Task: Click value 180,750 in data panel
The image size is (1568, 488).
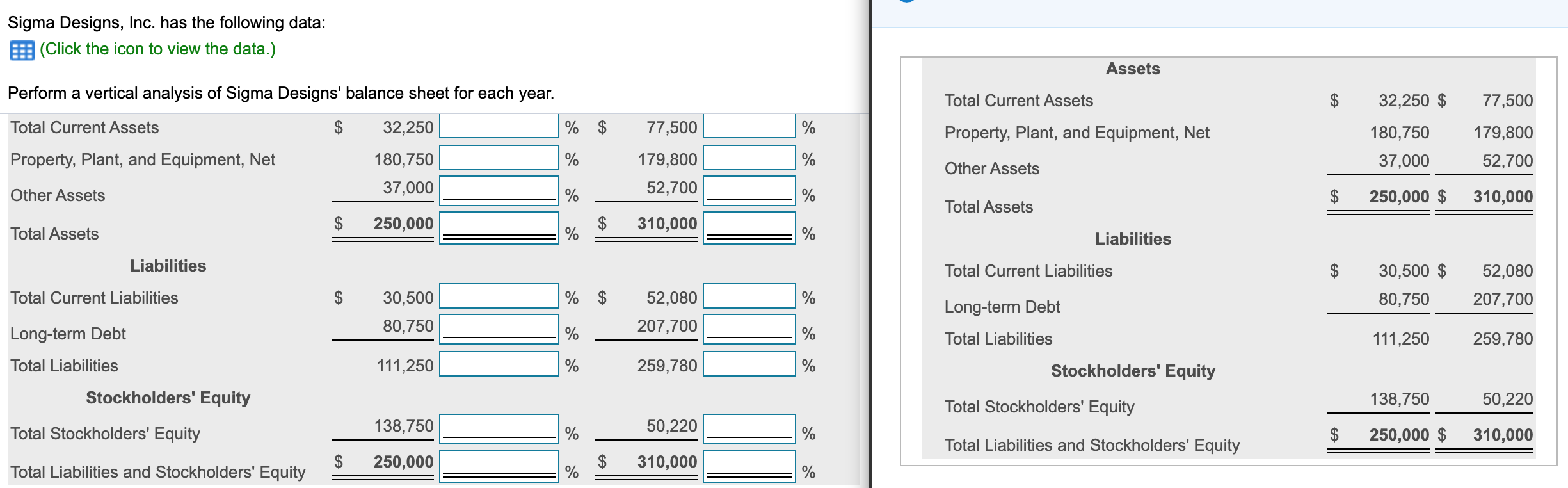Action: pyautogui.click(x=1400, y=133)
